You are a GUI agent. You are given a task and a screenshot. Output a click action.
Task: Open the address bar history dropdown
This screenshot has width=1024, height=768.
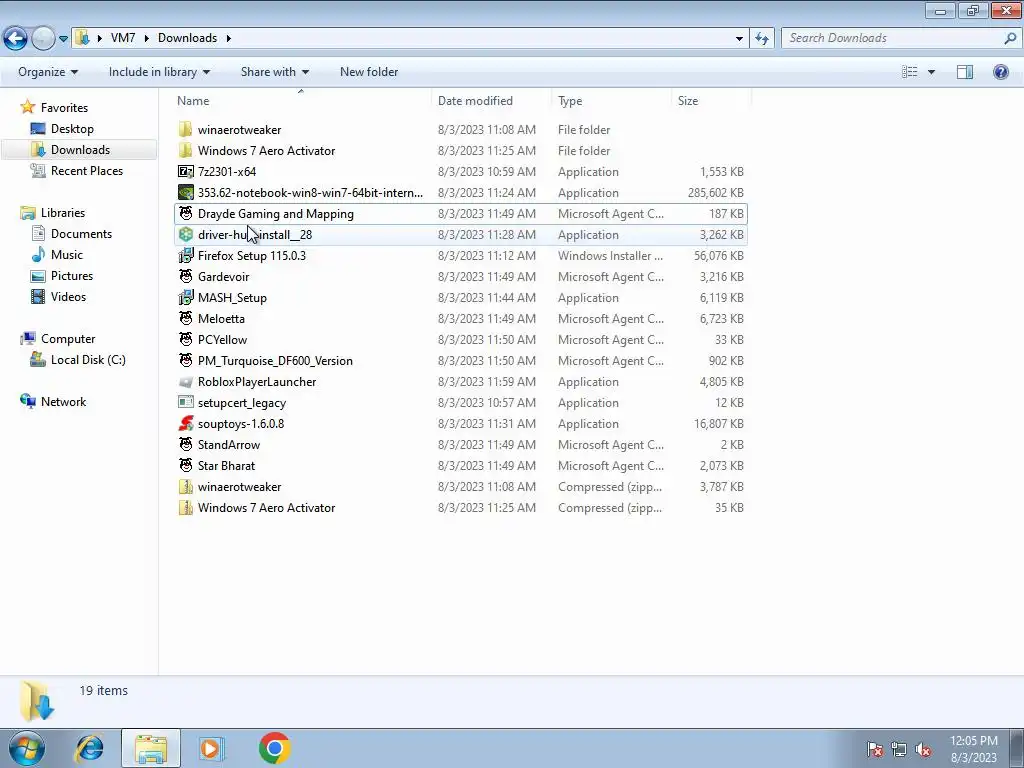(739, 39)
